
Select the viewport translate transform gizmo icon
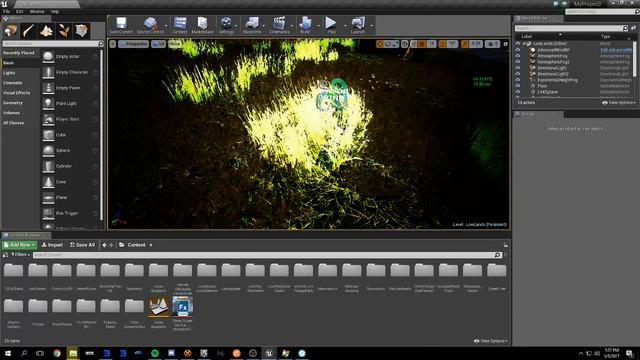point(380,44)
